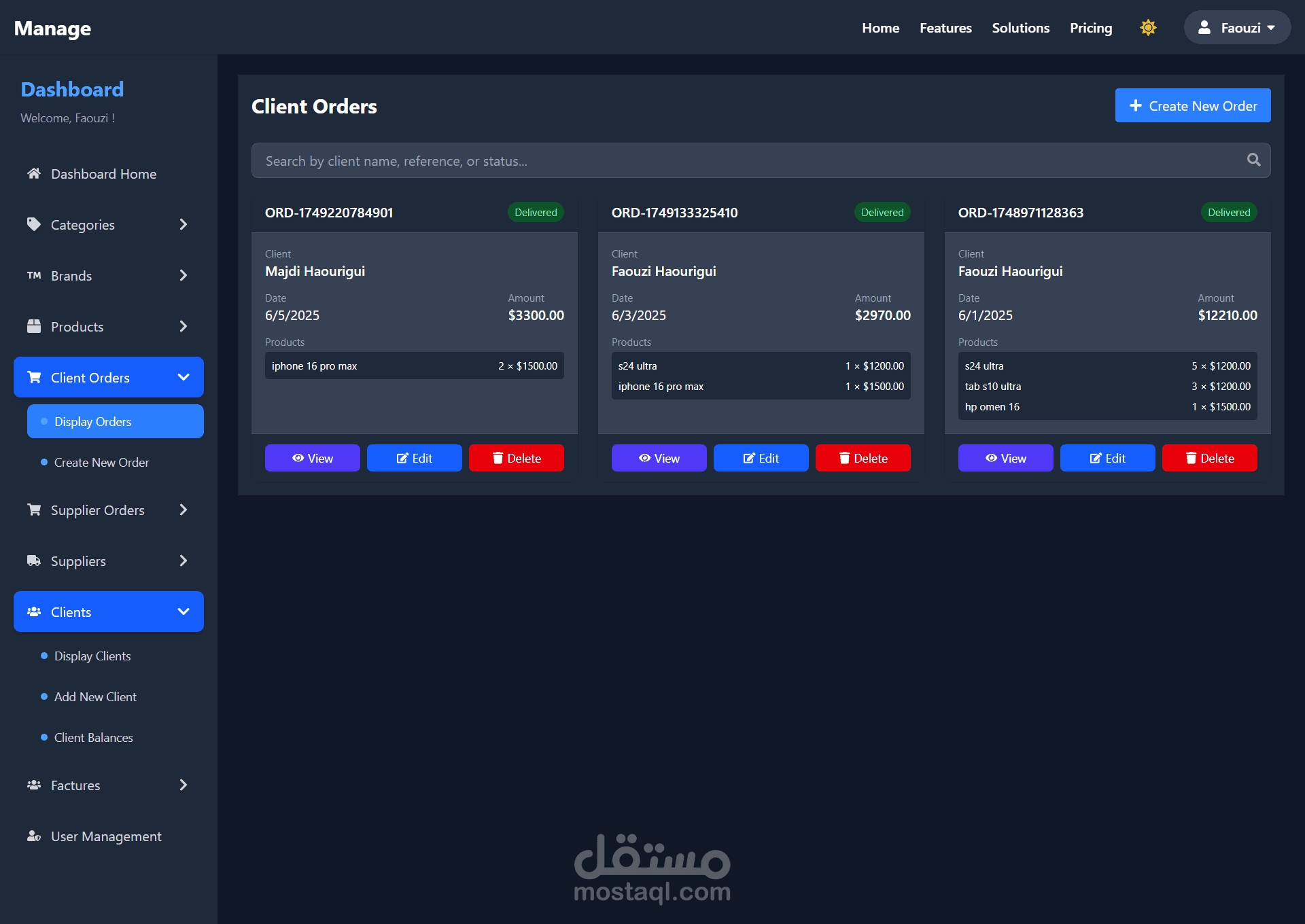Click the Supplier Orders cart icon

pyautogui.click(x=34, y=510)
